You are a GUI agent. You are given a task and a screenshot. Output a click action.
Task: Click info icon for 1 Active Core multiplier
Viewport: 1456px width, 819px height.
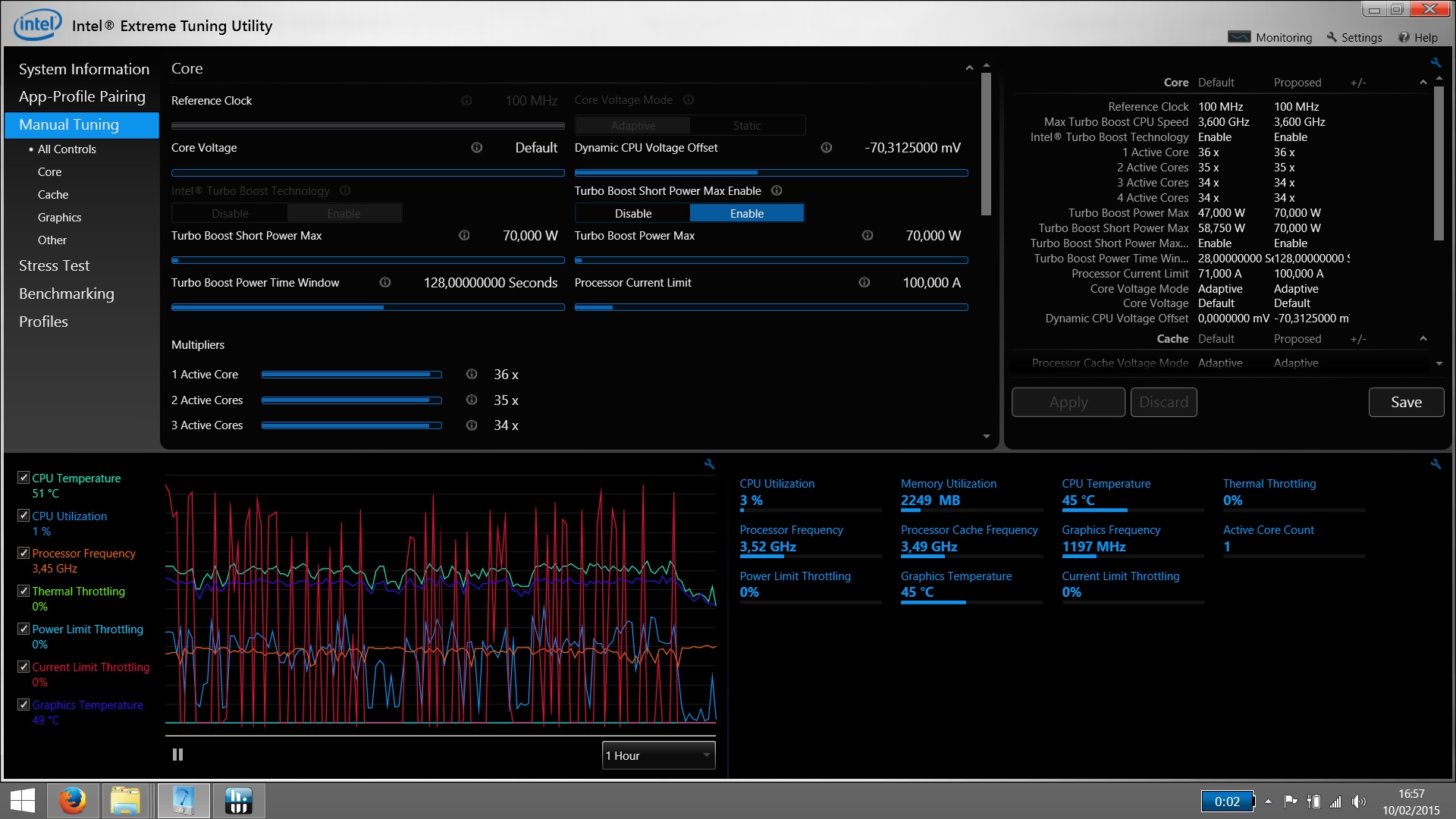click(x=471, y=374)
